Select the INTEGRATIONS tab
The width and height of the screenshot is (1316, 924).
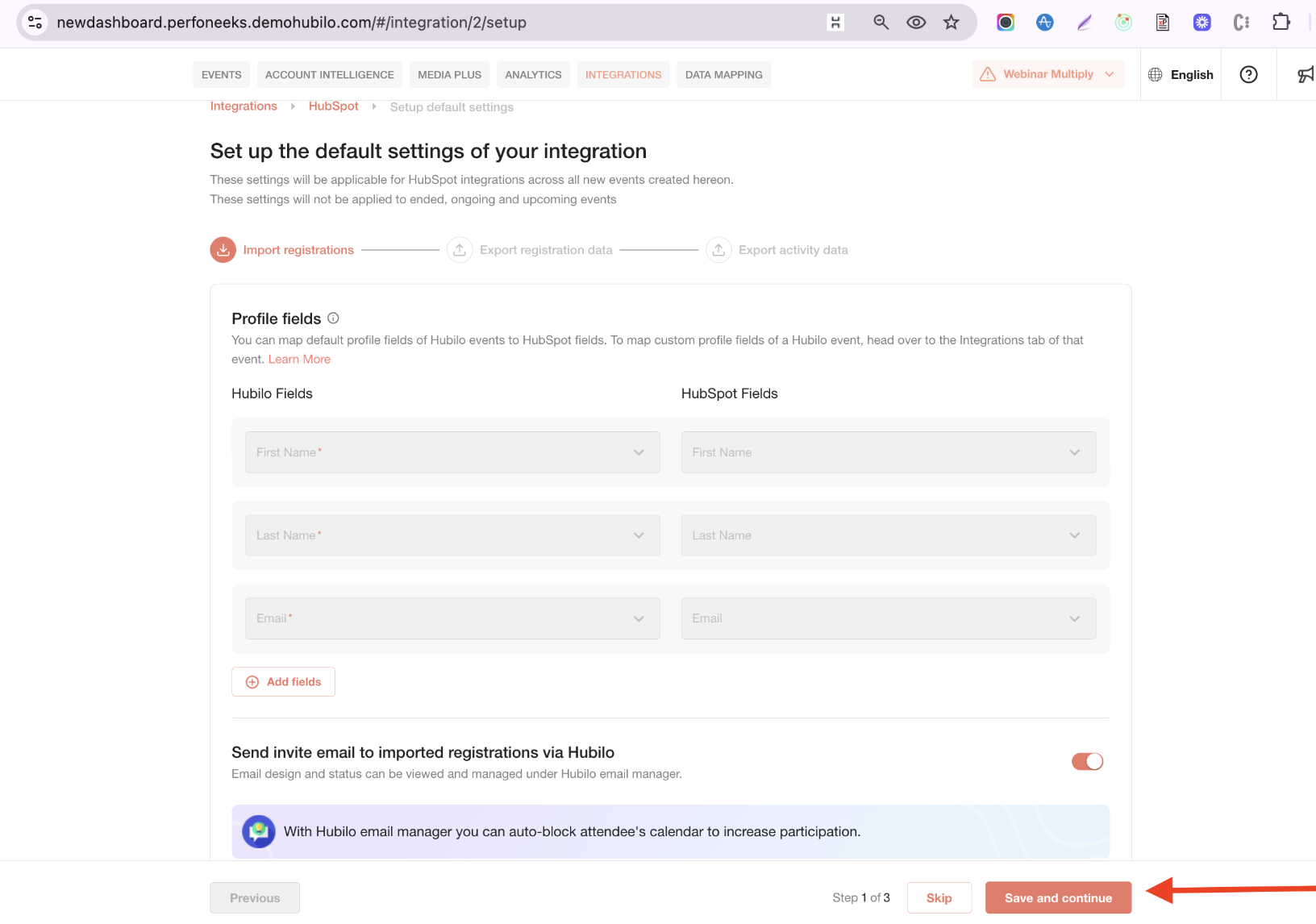click(x=623, y=74)
